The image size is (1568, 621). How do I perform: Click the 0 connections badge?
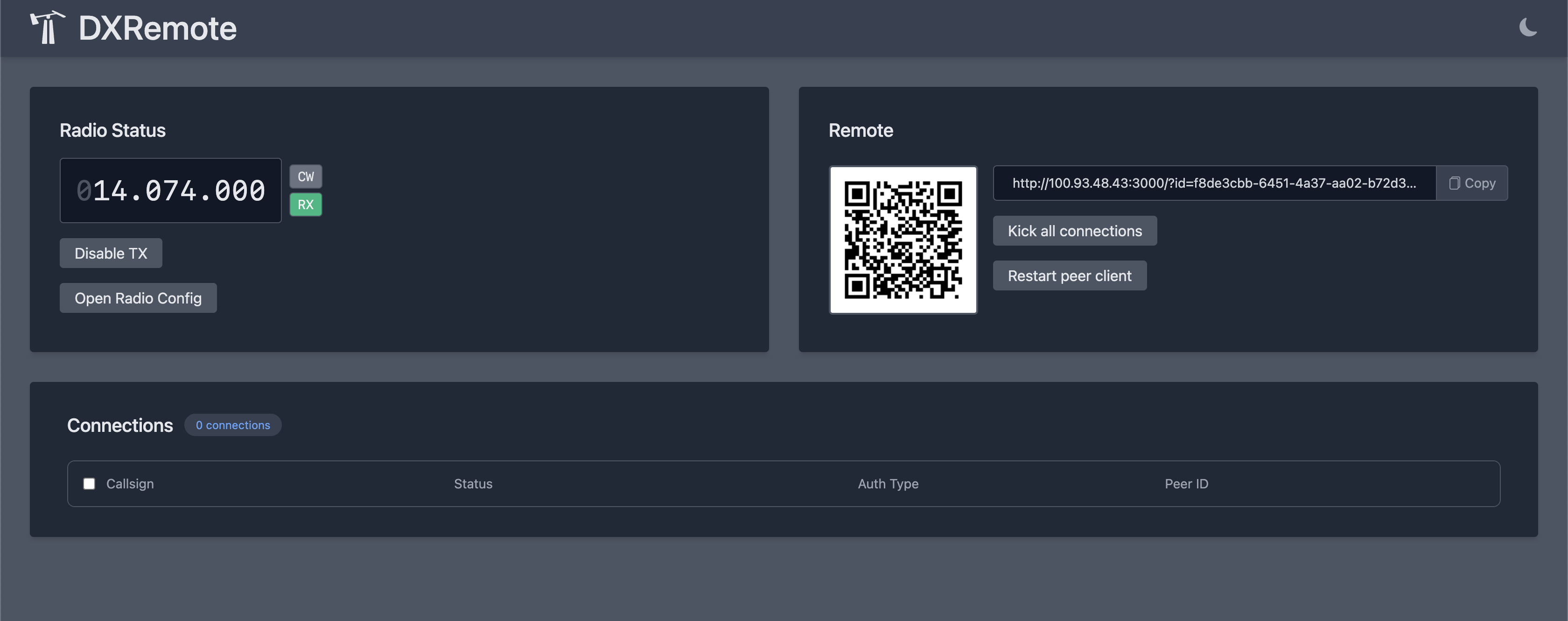(x=232, y=425)
